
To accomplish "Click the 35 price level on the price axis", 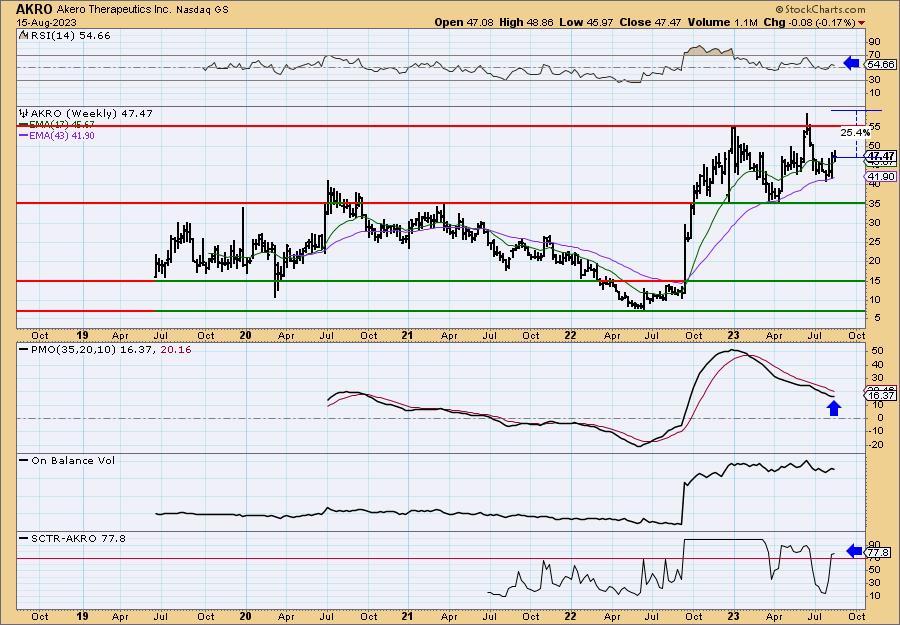I will pyautogui.click(x=875, y=203).
